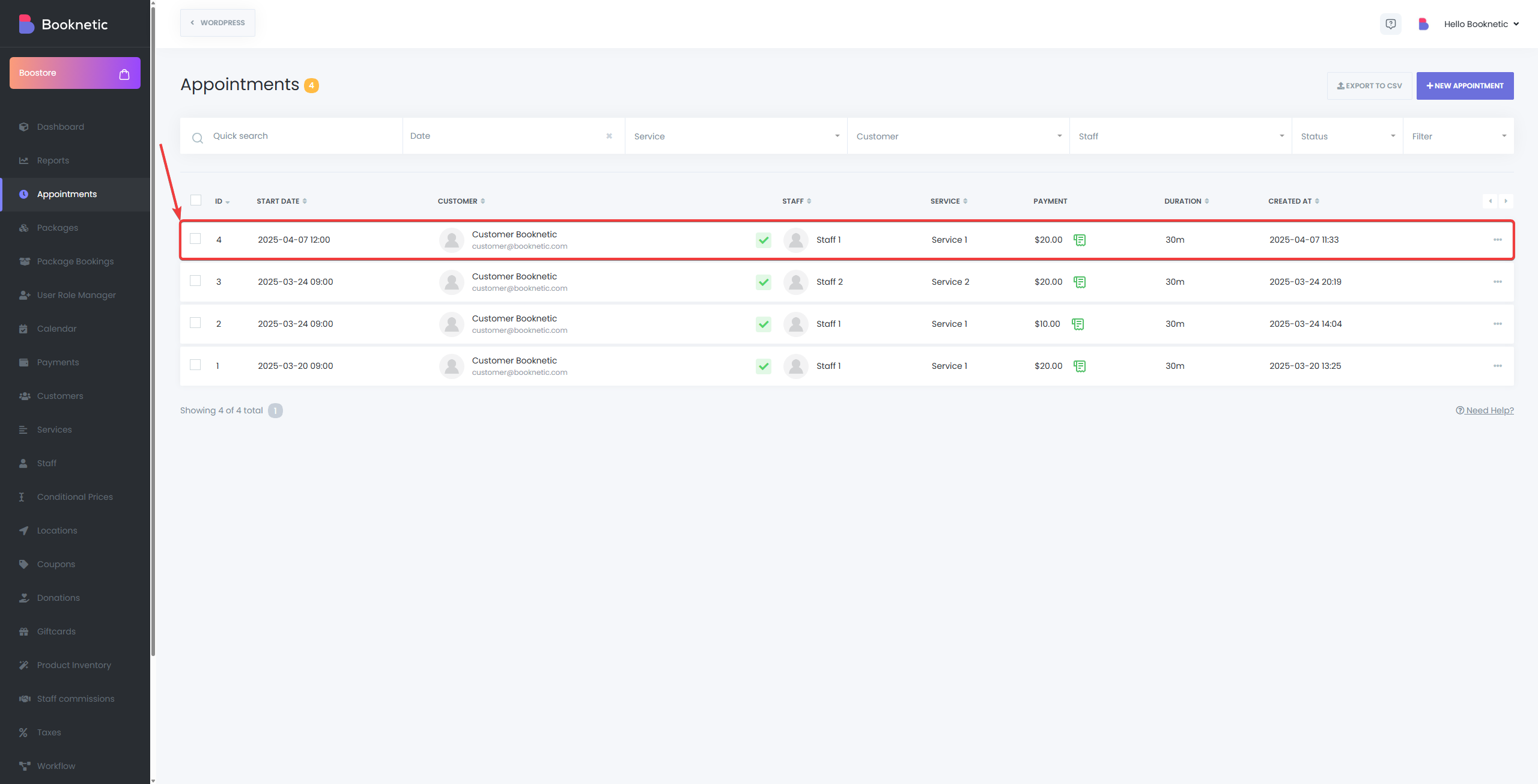Viewport: 1538px width, 784px height.
Task: Open Giftcards in the sidebar
Action: [75, 631]
